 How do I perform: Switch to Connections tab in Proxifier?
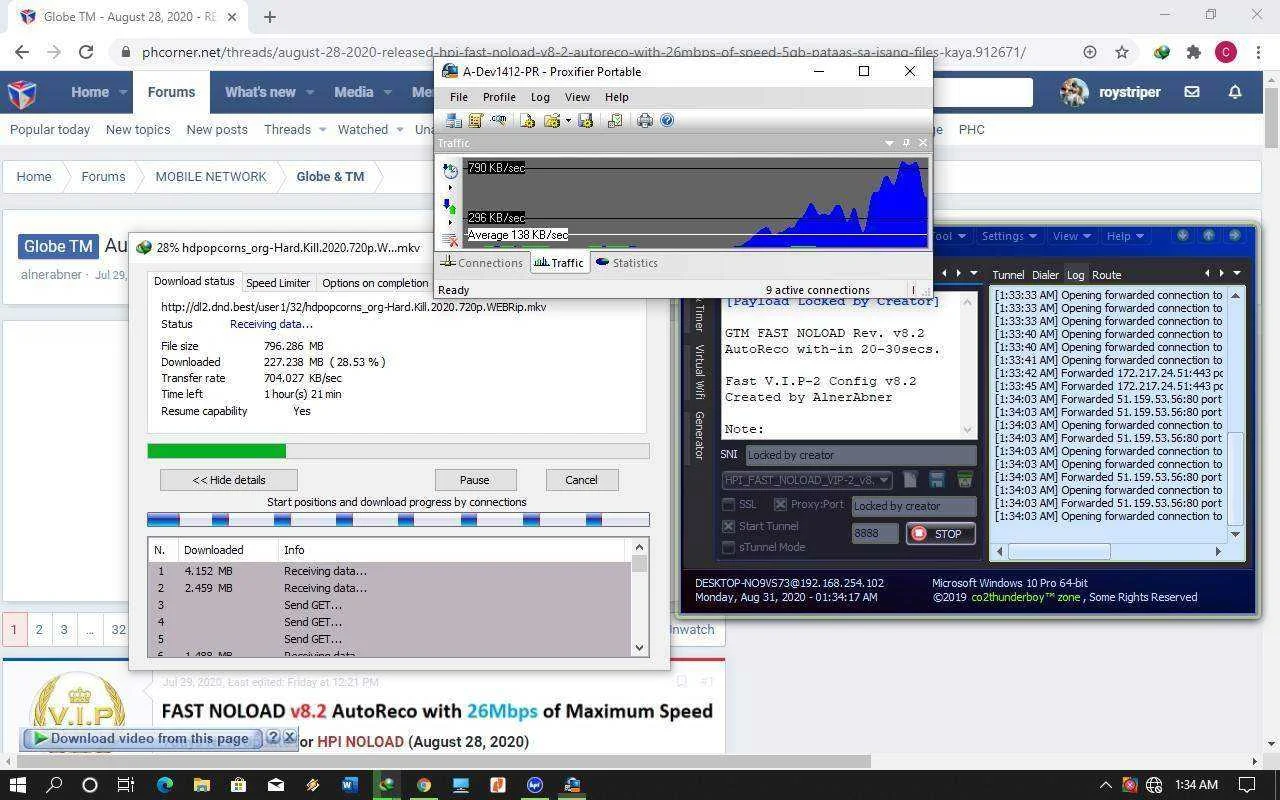(x=482, y=263)
